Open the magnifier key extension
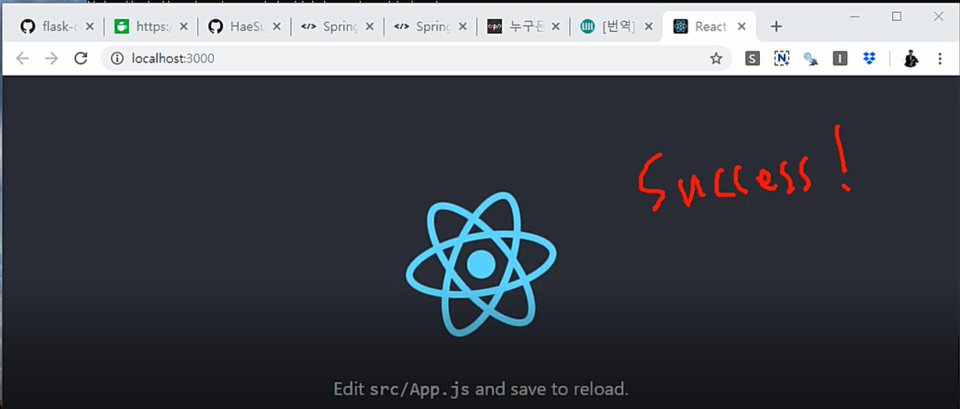The height and width of the screenshot is (409, 960). pyautogui.click(x=811, y=59)
